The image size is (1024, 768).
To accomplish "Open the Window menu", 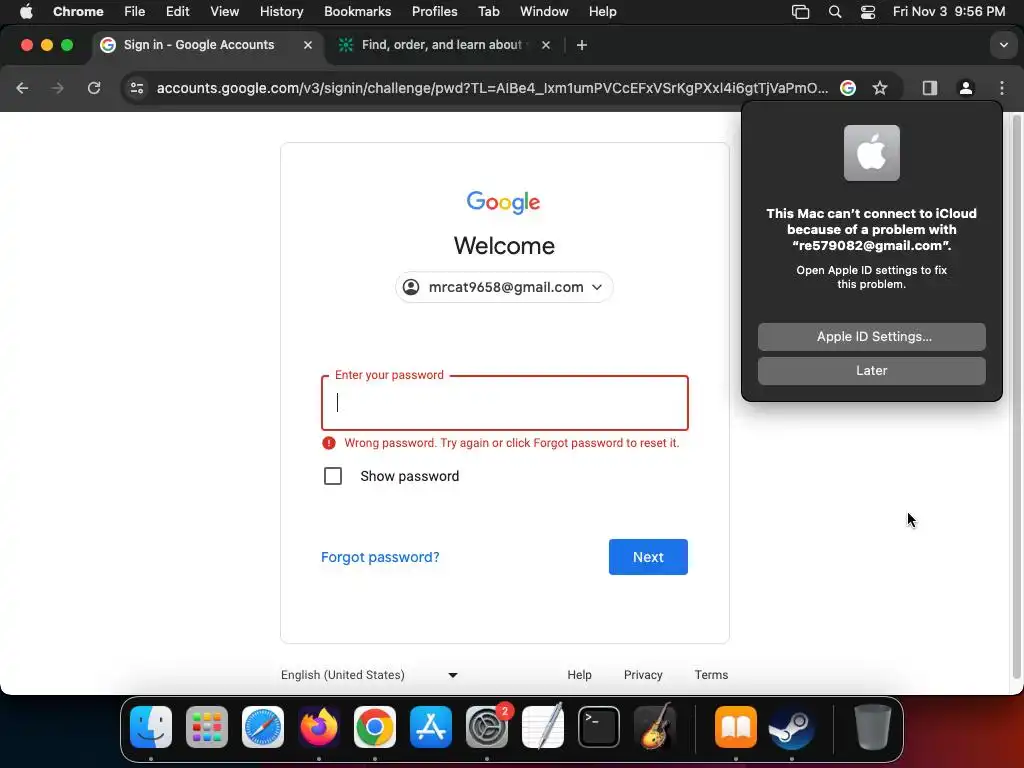I will pyautogui.click(x=544, y=12).
